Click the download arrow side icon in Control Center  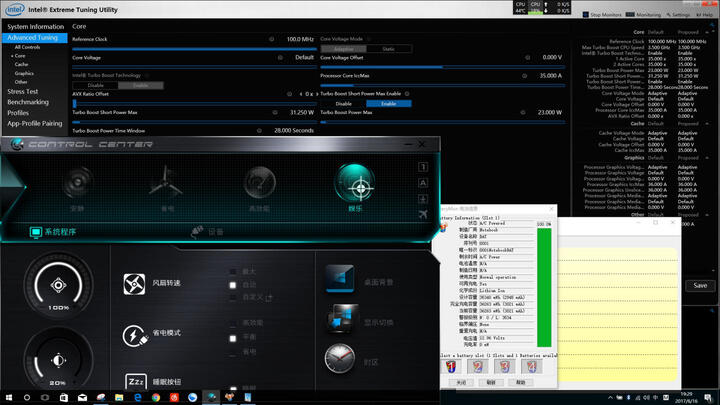click(423, 198)
